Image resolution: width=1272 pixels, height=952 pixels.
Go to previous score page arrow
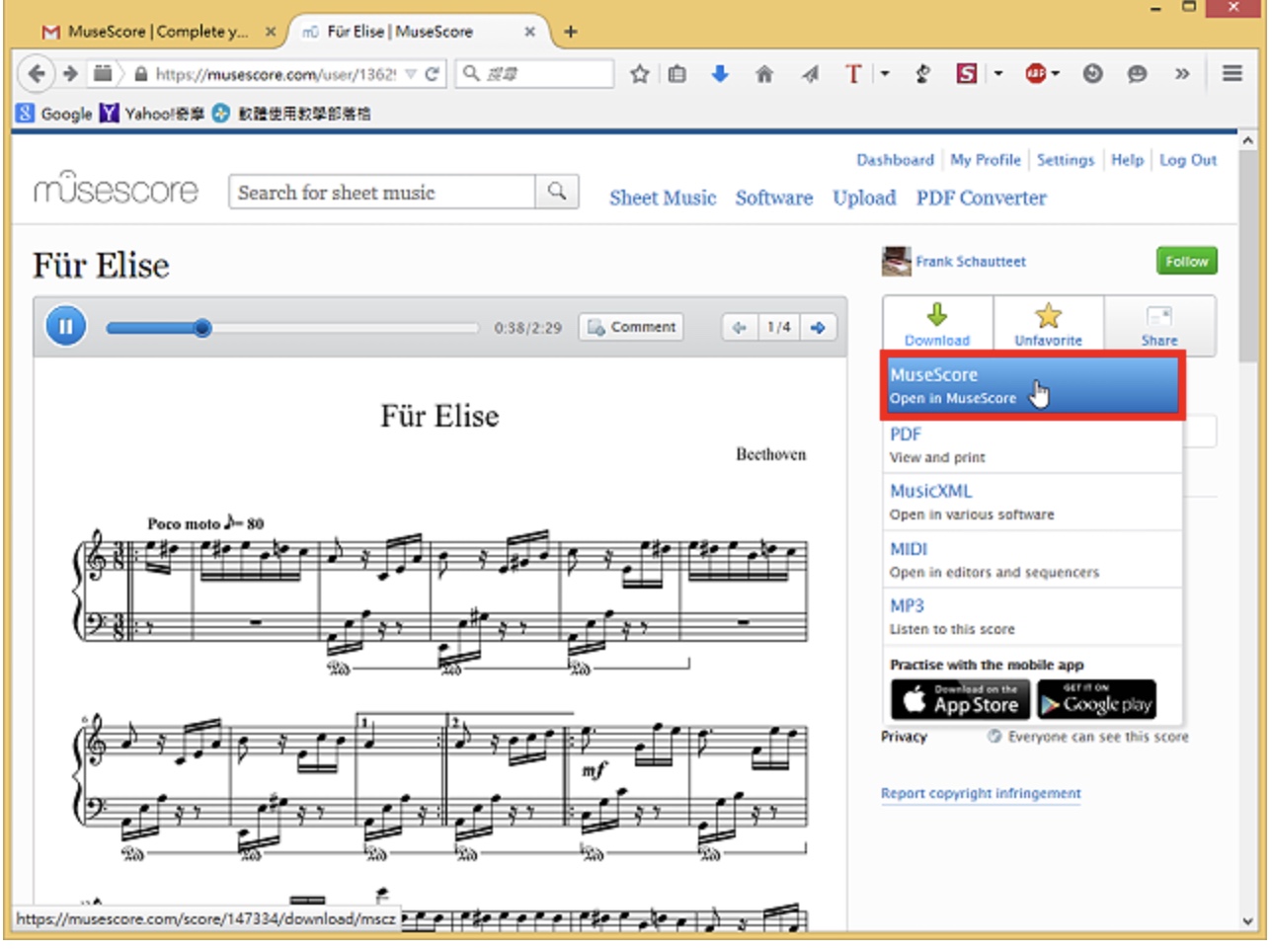click(739, 327)
